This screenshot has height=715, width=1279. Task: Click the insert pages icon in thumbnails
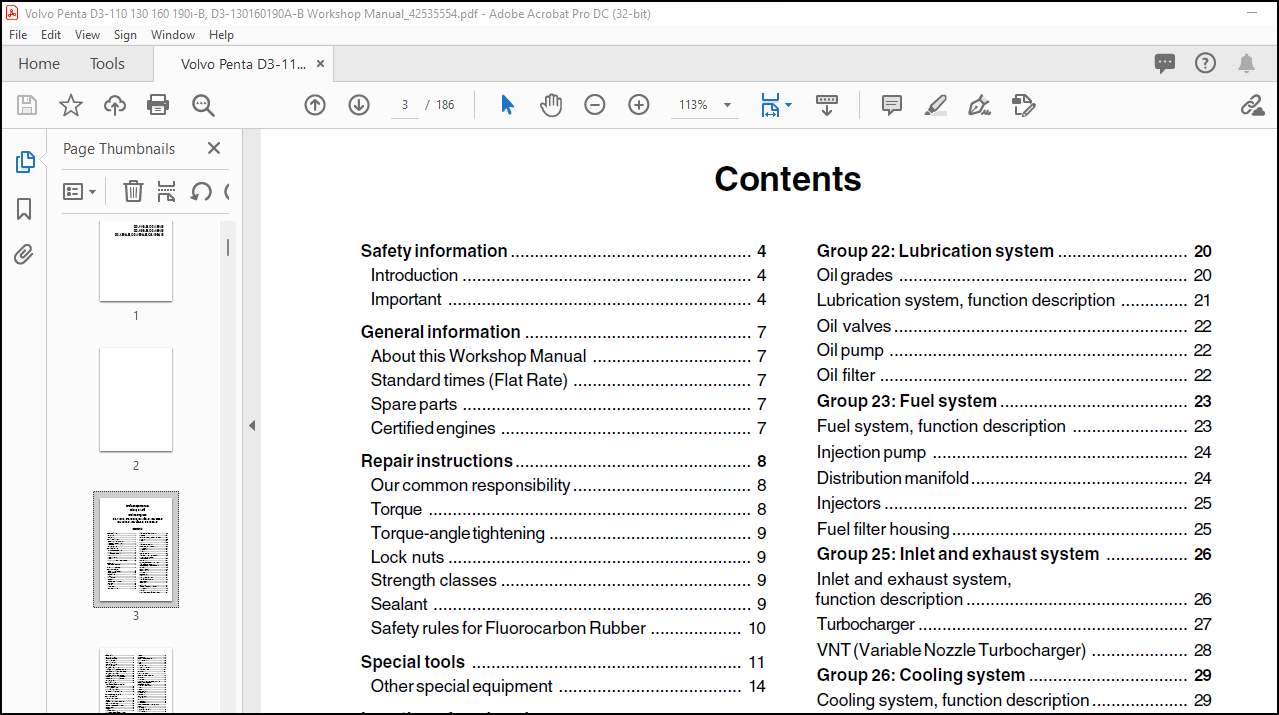pos(167,191)
